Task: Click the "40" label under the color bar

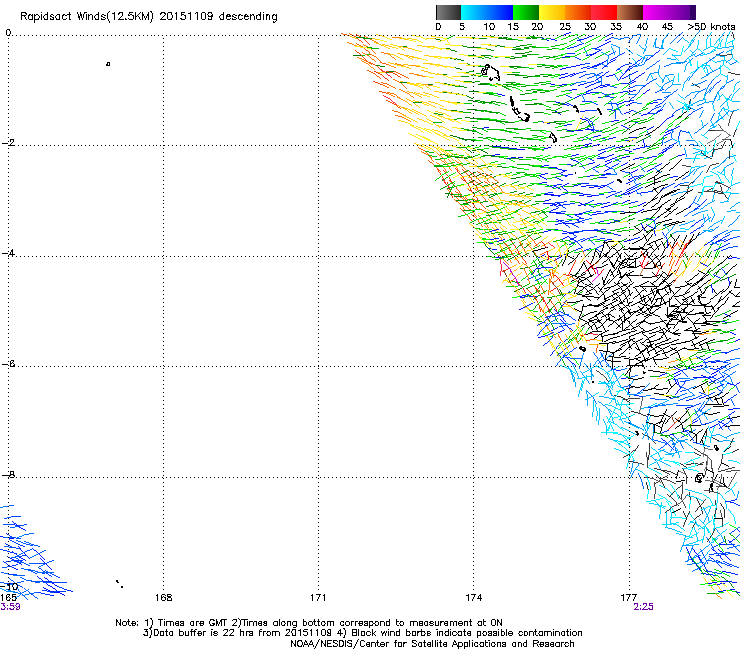Action: [642, 27]
